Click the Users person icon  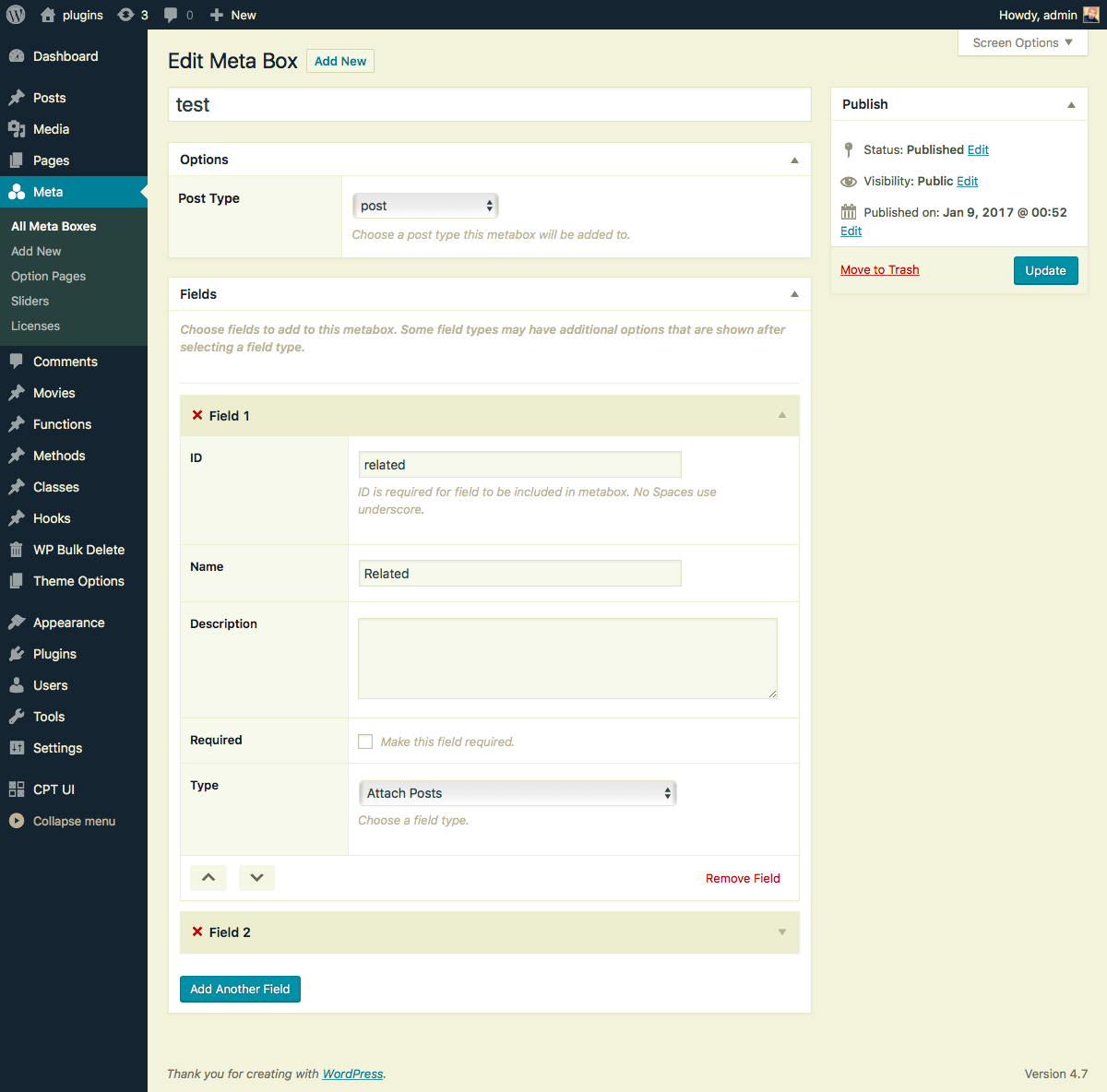[17, 685]
